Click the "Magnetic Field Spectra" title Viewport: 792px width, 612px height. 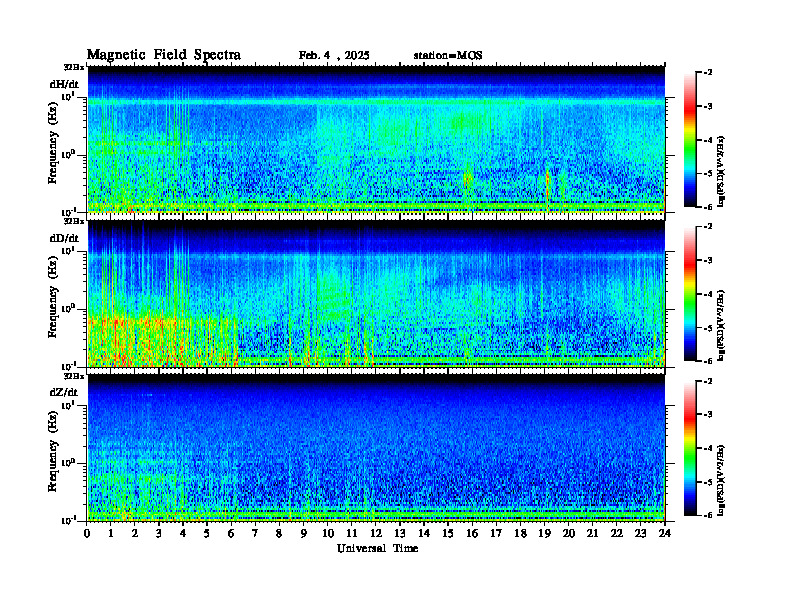click(164, 55)
